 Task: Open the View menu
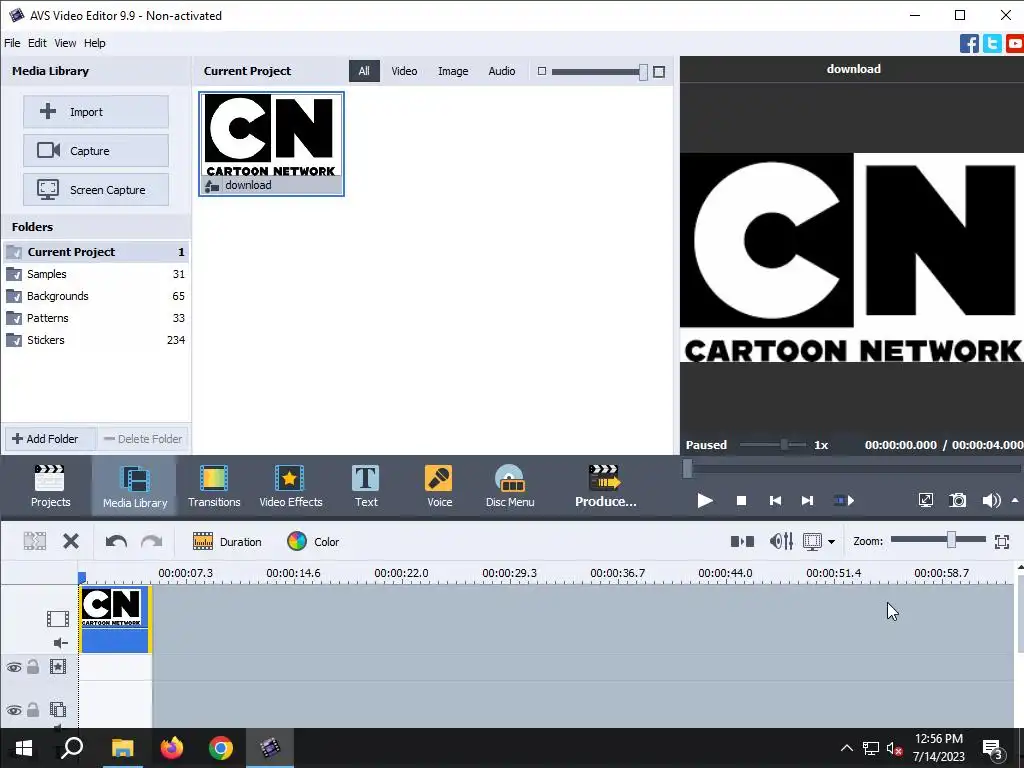65,43
